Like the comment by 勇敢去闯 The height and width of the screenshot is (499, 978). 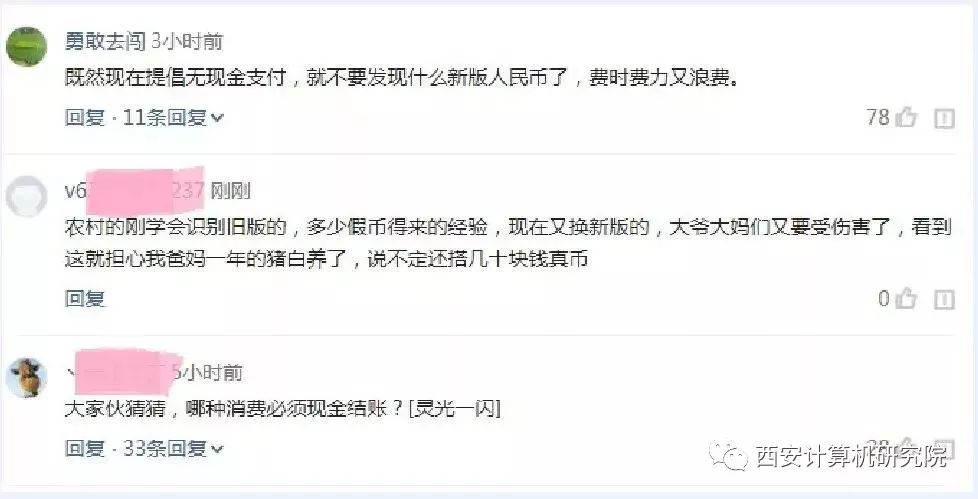click(906, 117)
